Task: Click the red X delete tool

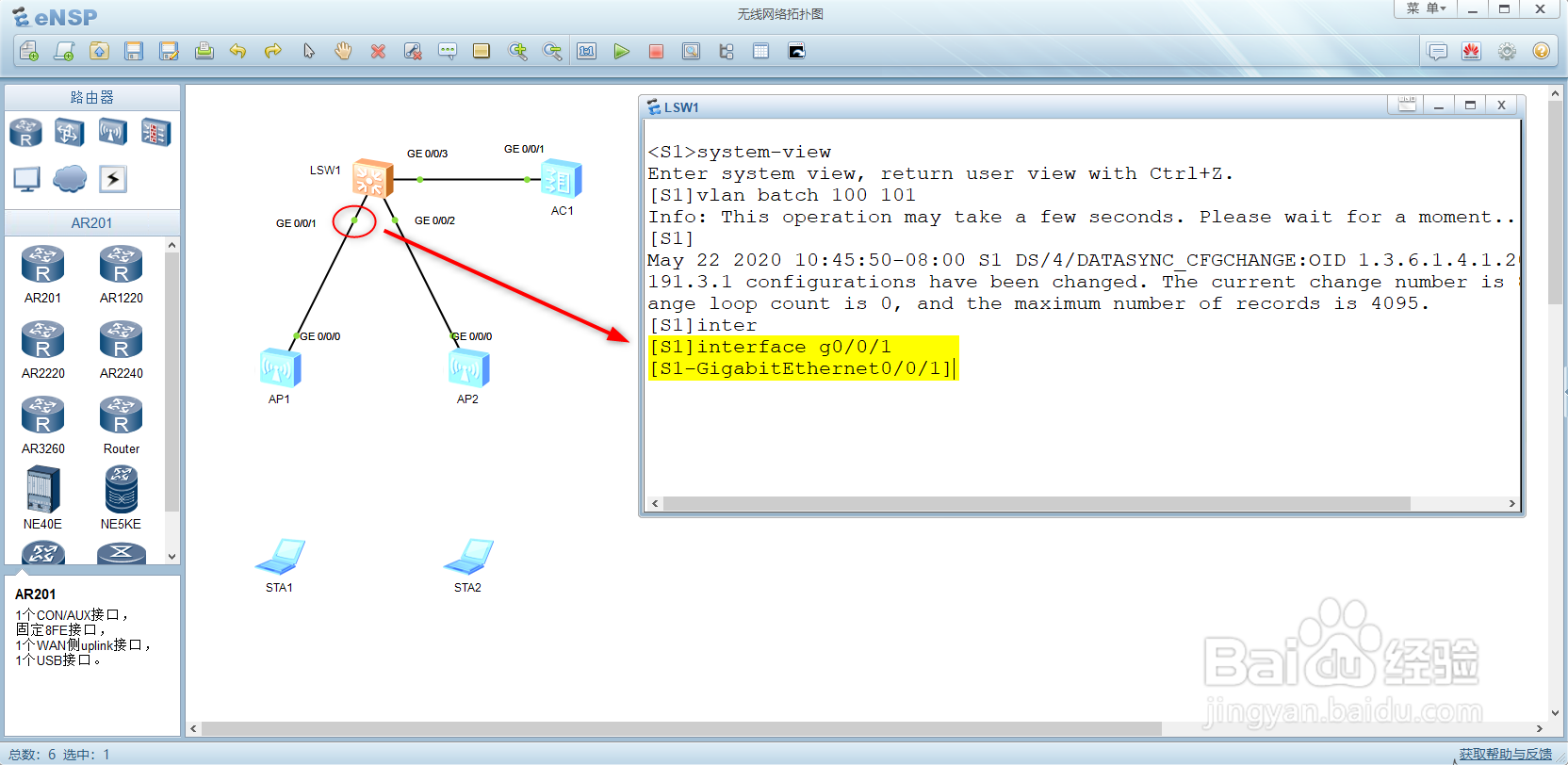Action: 378,51
